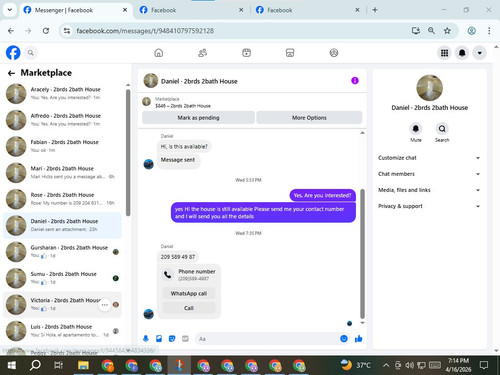The width and height of the screenshot is (500, 375).
Task: Open the Facebook menu grid icon
Action: [x=444, y=53]
